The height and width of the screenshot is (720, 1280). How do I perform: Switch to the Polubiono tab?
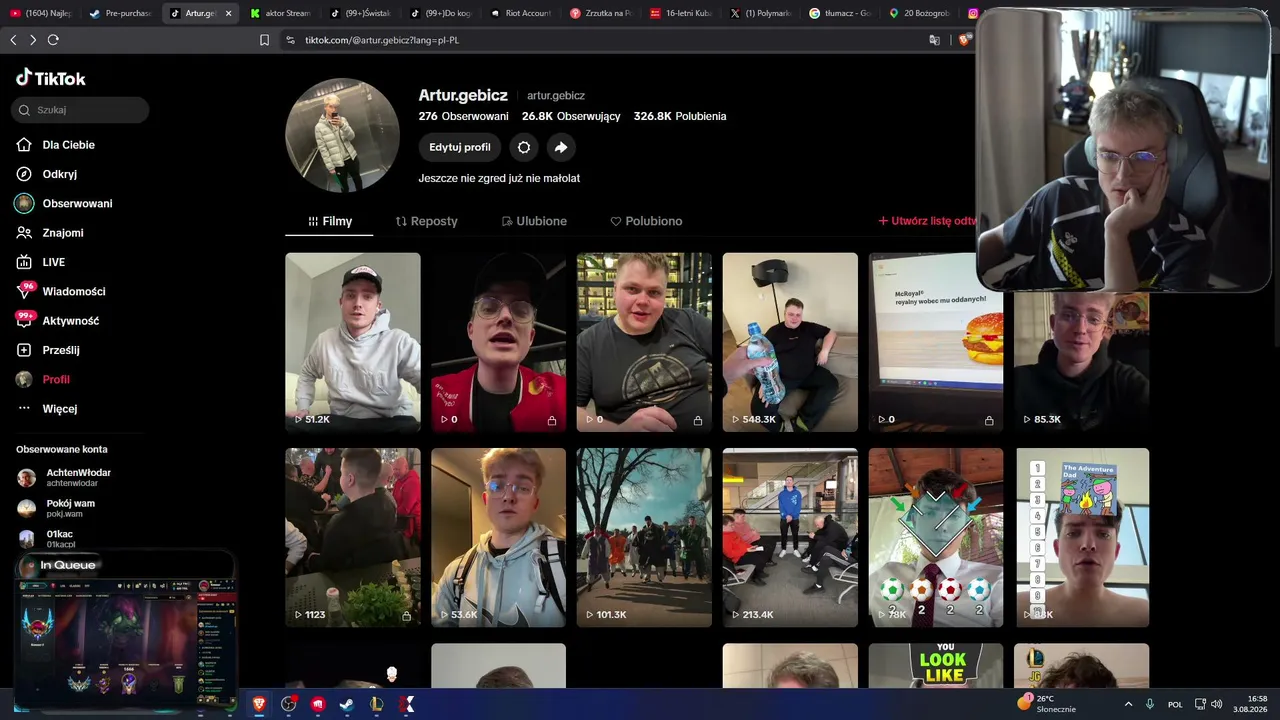pos(647,221)
